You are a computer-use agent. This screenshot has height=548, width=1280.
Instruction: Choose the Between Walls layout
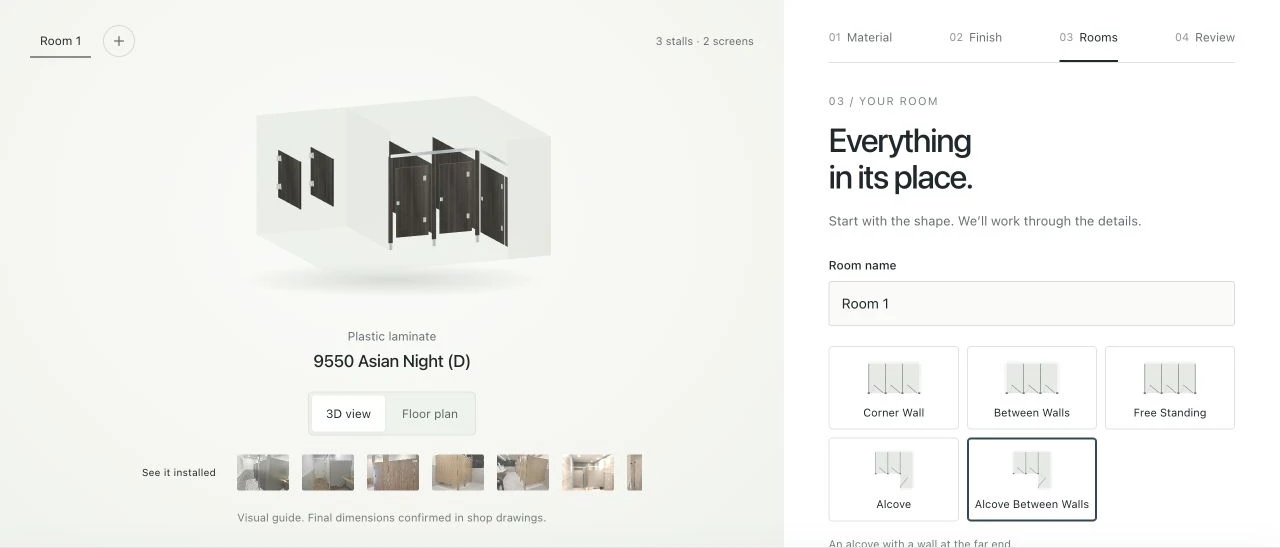pos(1032,388)
